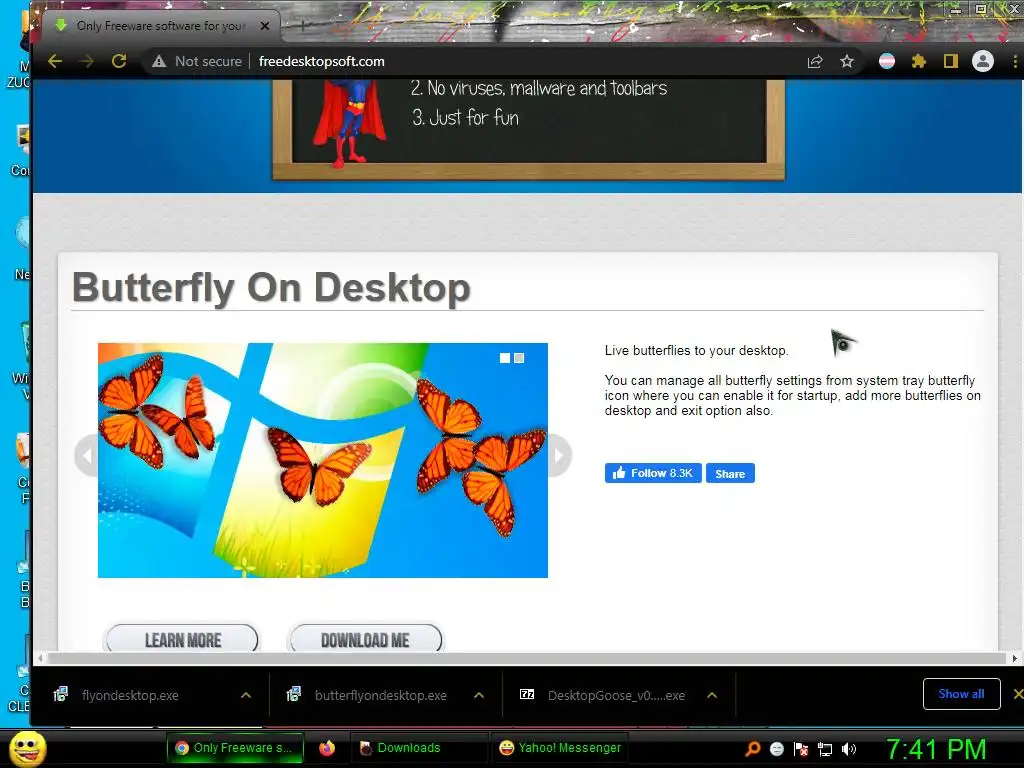Show next slide in butterfly slideshow
1024x768 pixels.
[559, 455]
